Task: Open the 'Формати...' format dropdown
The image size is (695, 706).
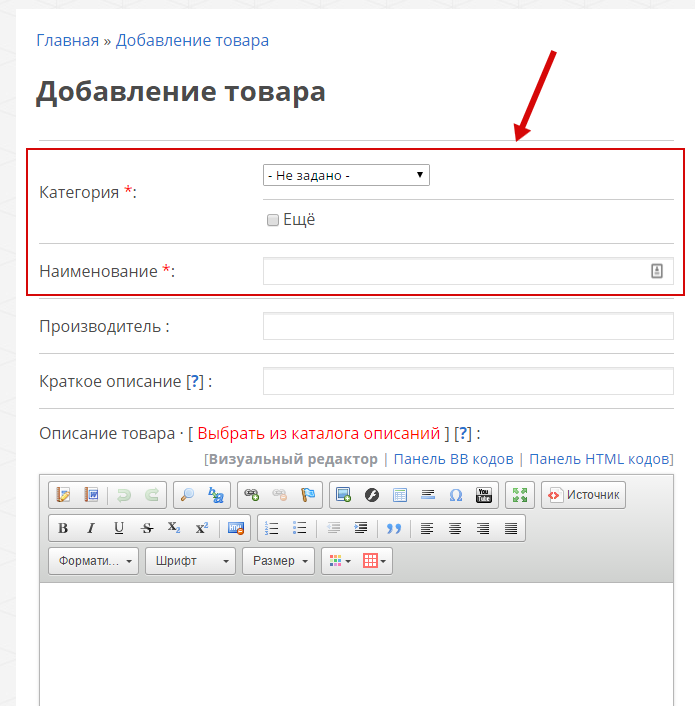Action: click(x=94, y=561)
